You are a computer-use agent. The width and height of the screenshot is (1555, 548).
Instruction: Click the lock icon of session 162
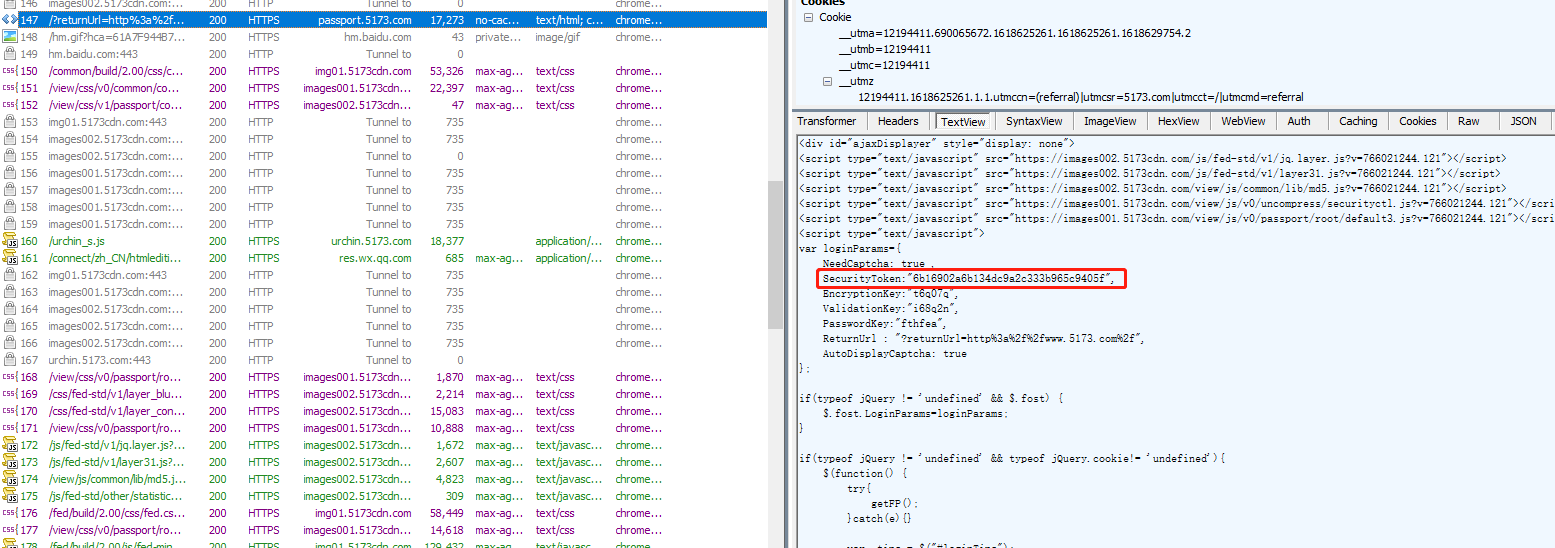click(9, 275)
